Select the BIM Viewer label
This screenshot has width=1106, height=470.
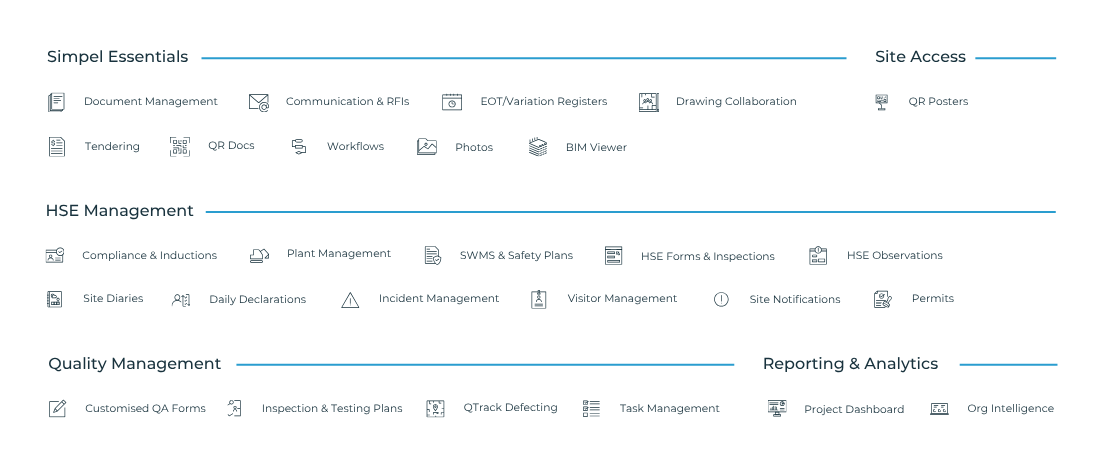(596, 147)
